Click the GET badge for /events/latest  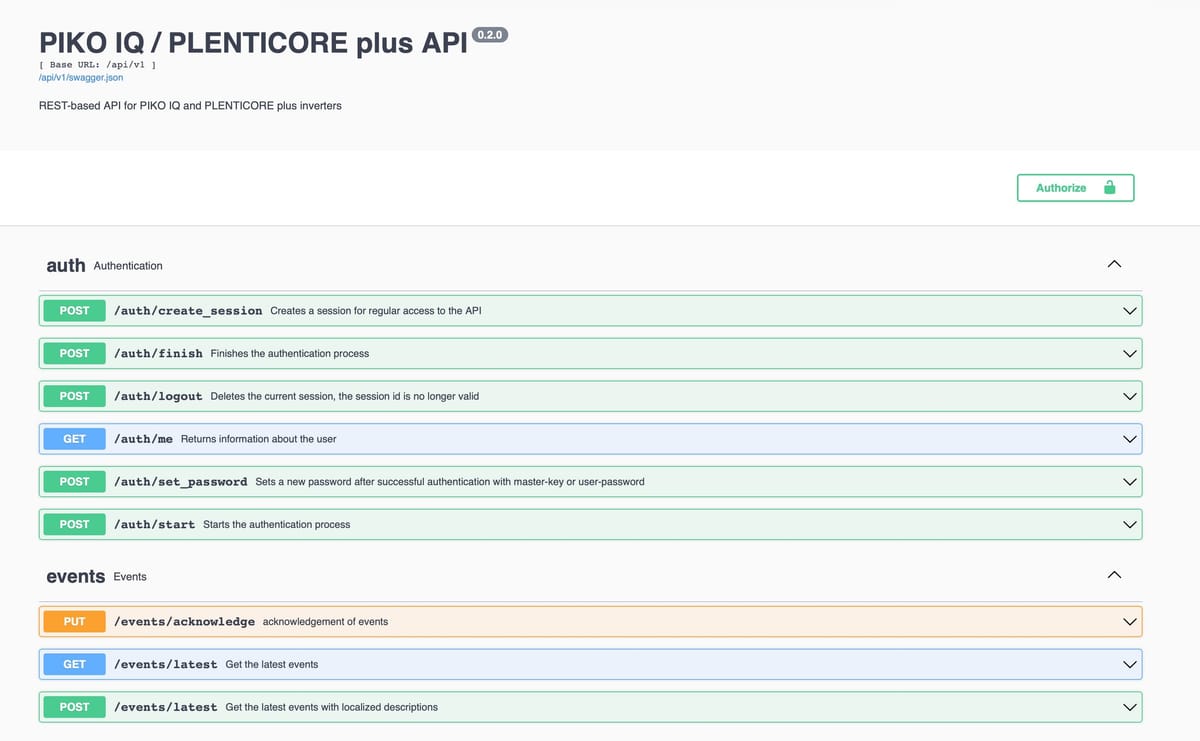(74, 664)
